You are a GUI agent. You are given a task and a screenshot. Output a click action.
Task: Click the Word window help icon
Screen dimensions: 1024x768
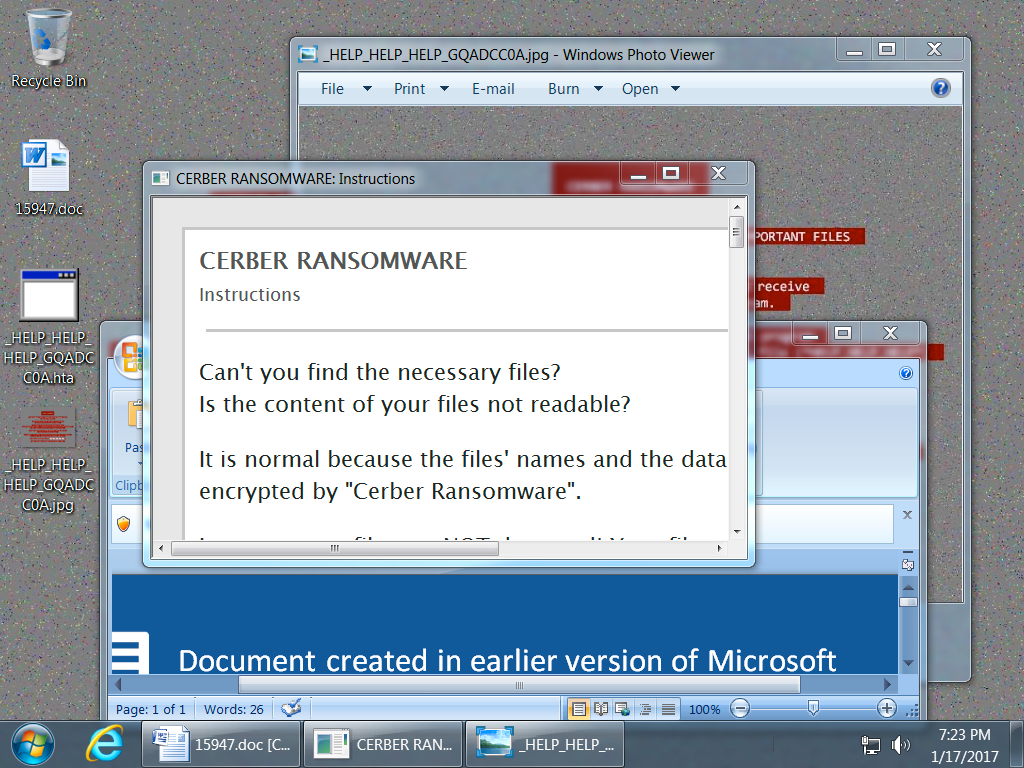tap(906, 373)
